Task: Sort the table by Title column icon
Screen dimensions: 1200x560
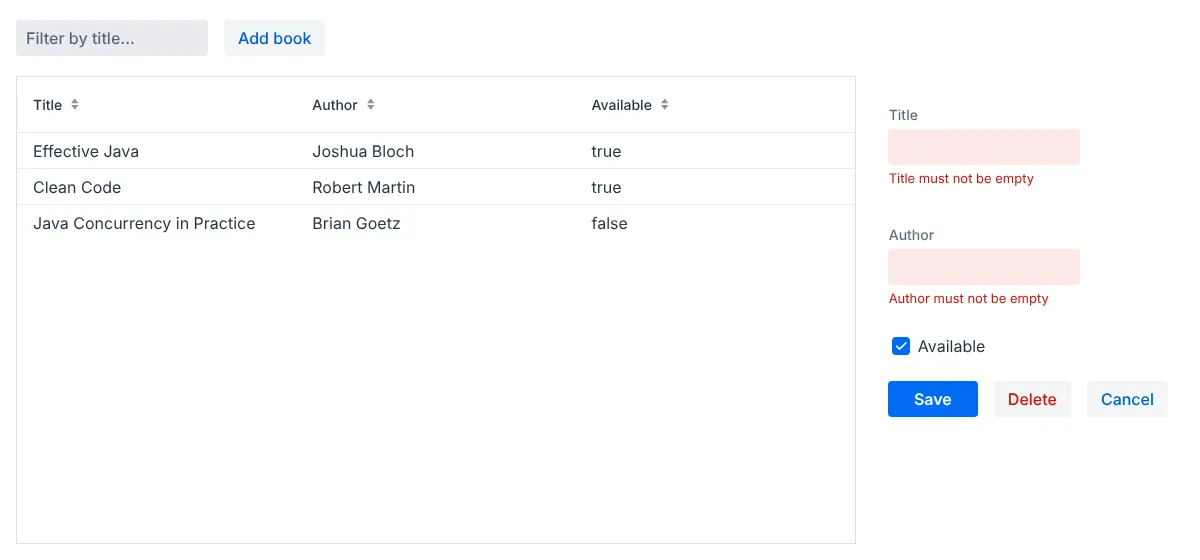Action: click(x=75, y=105)
